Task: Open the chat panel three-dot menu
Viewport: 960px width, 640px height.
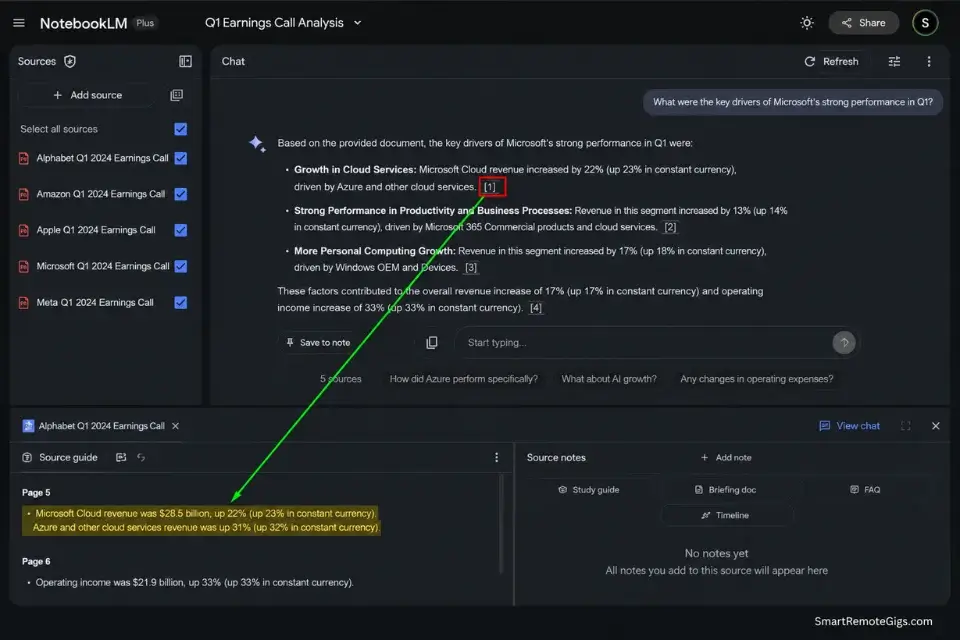Action: (929, 61)
